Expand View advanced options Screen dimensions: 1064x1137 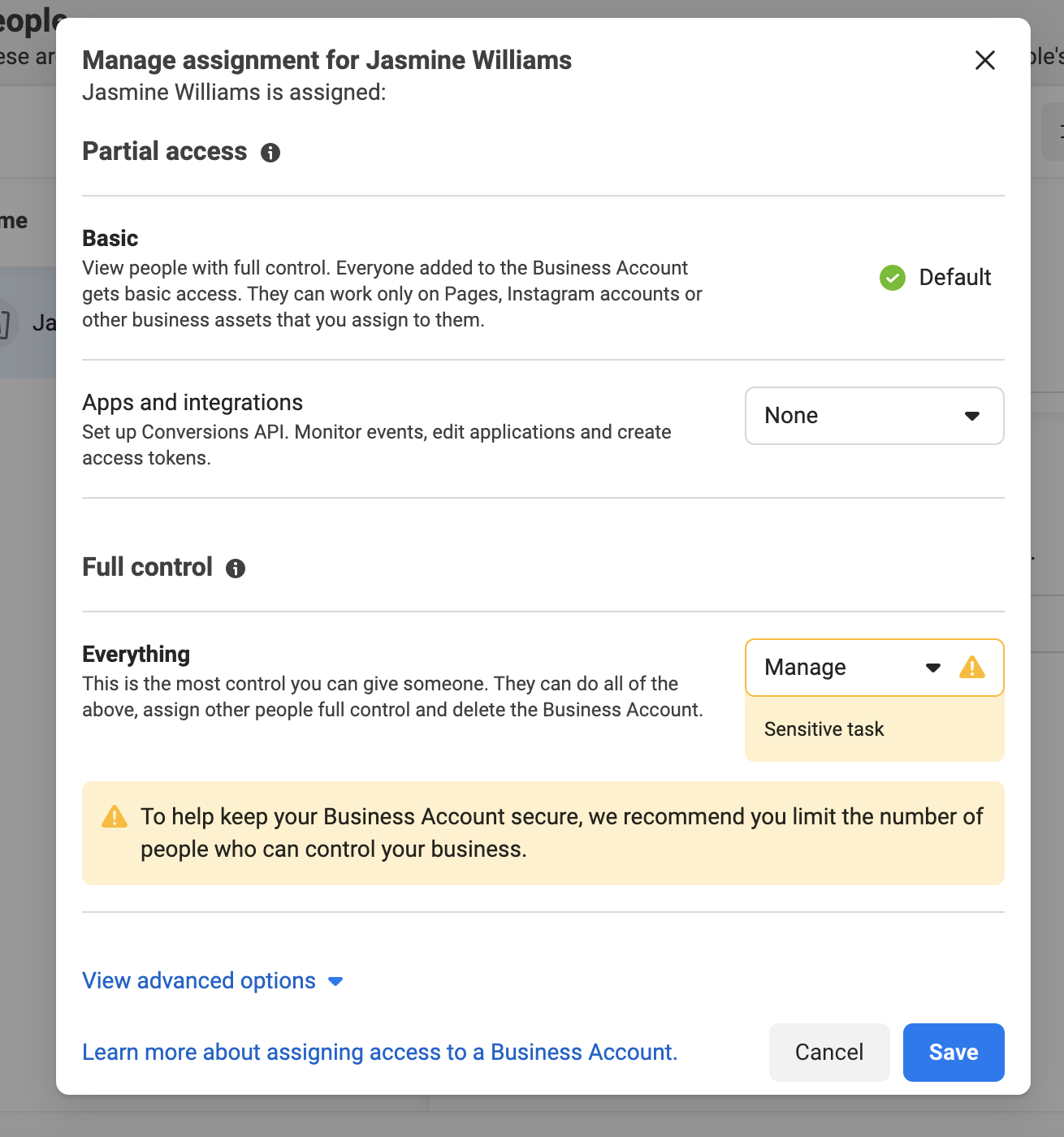point(199,981)
